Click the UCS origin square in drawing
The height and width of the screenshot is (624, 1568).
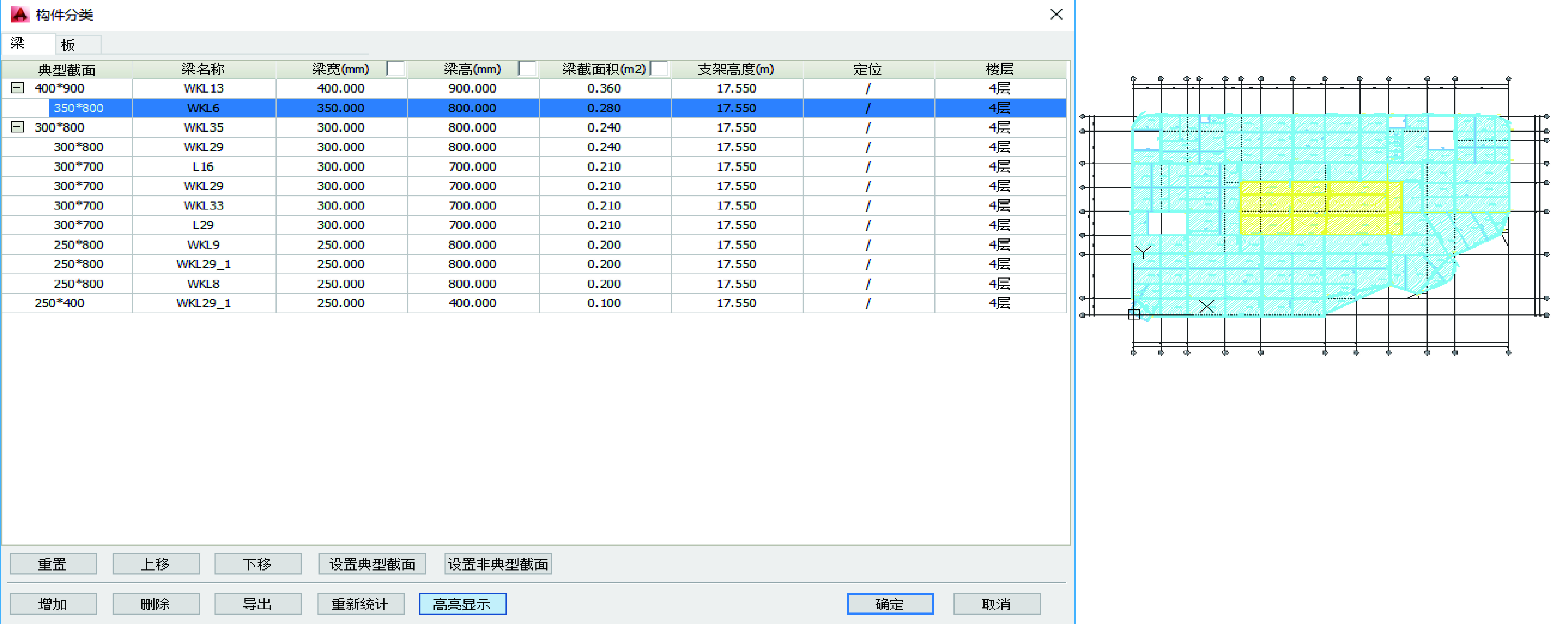[1134, 314]
